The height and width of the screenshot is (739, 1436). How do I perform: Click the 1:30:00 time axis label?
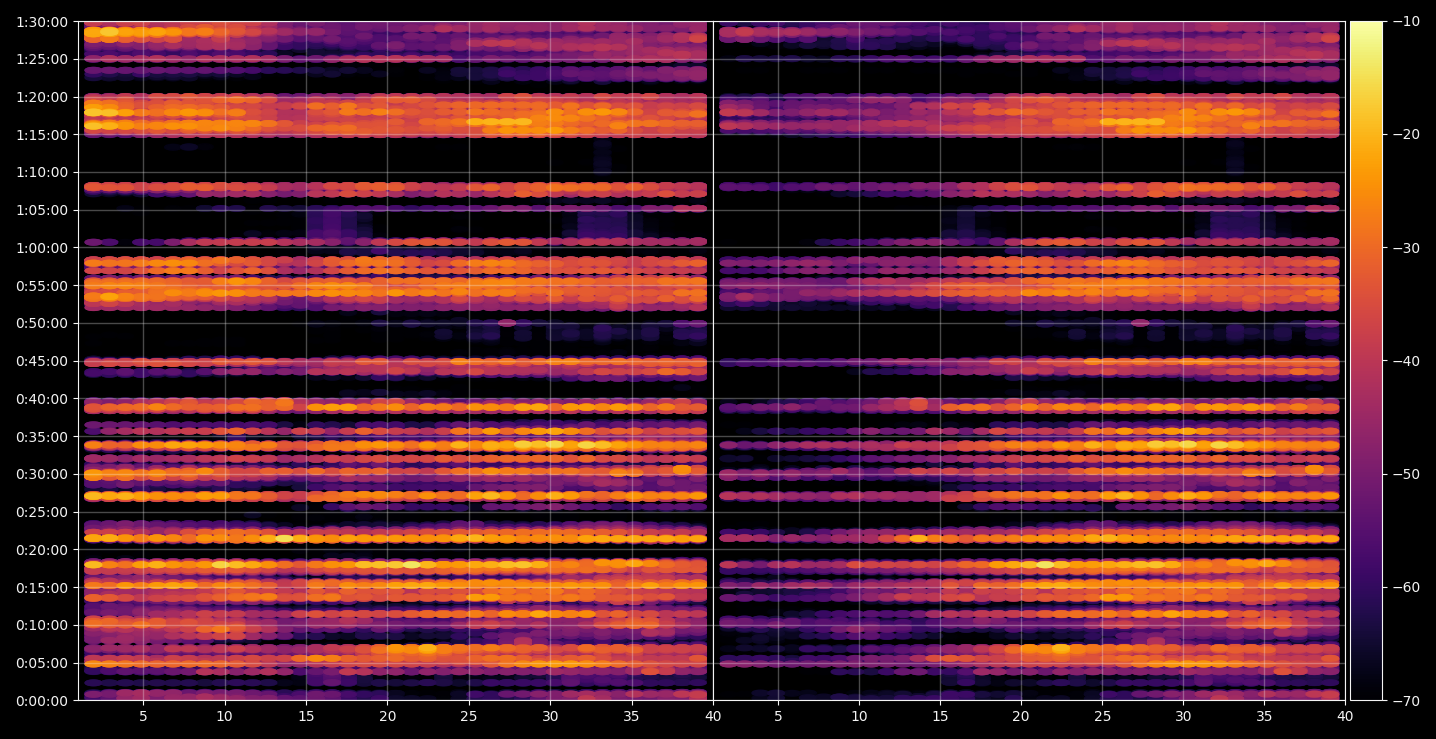coord(42,22)
